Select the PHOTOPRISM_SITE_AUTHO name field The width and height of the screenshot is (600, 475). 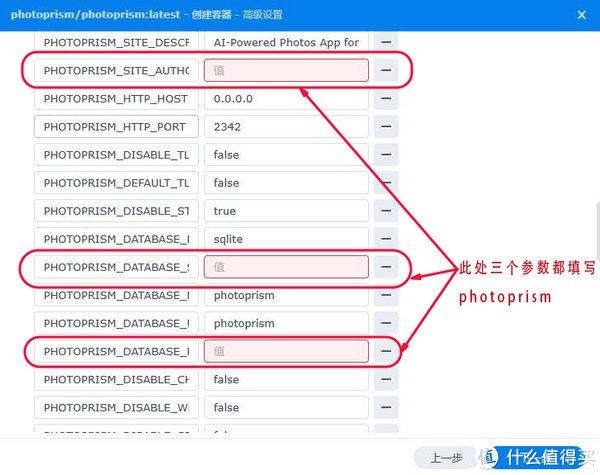pyautogui.click(x=116, y=70)
